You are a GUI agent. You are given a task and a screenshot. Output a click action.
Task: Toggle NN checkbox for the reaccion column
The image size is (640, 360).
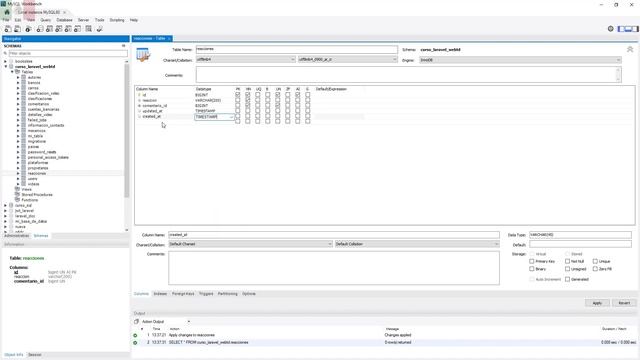pos(248,100)
